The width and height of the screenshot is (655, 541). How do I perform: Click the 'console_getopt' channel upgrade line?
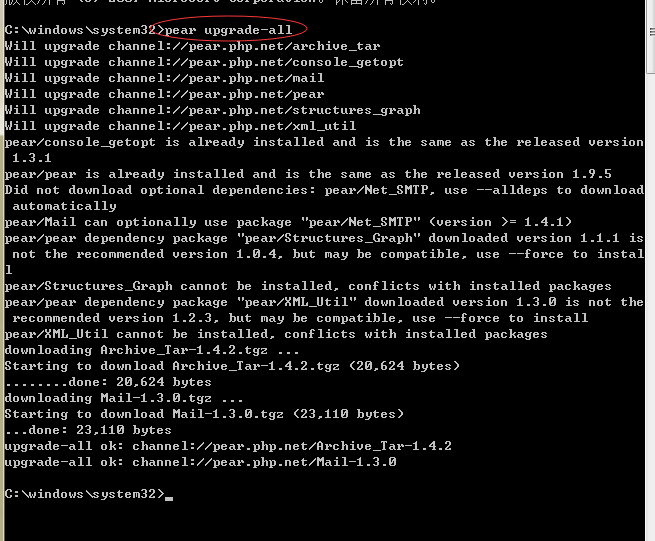(x=204, y=62)
